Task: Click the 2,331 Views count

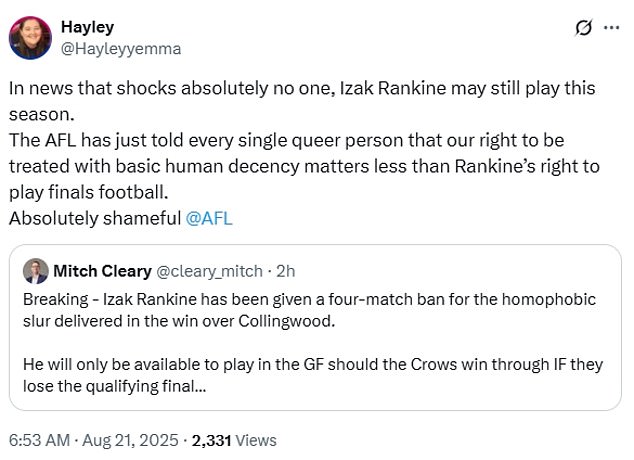Action: (234, 439)
